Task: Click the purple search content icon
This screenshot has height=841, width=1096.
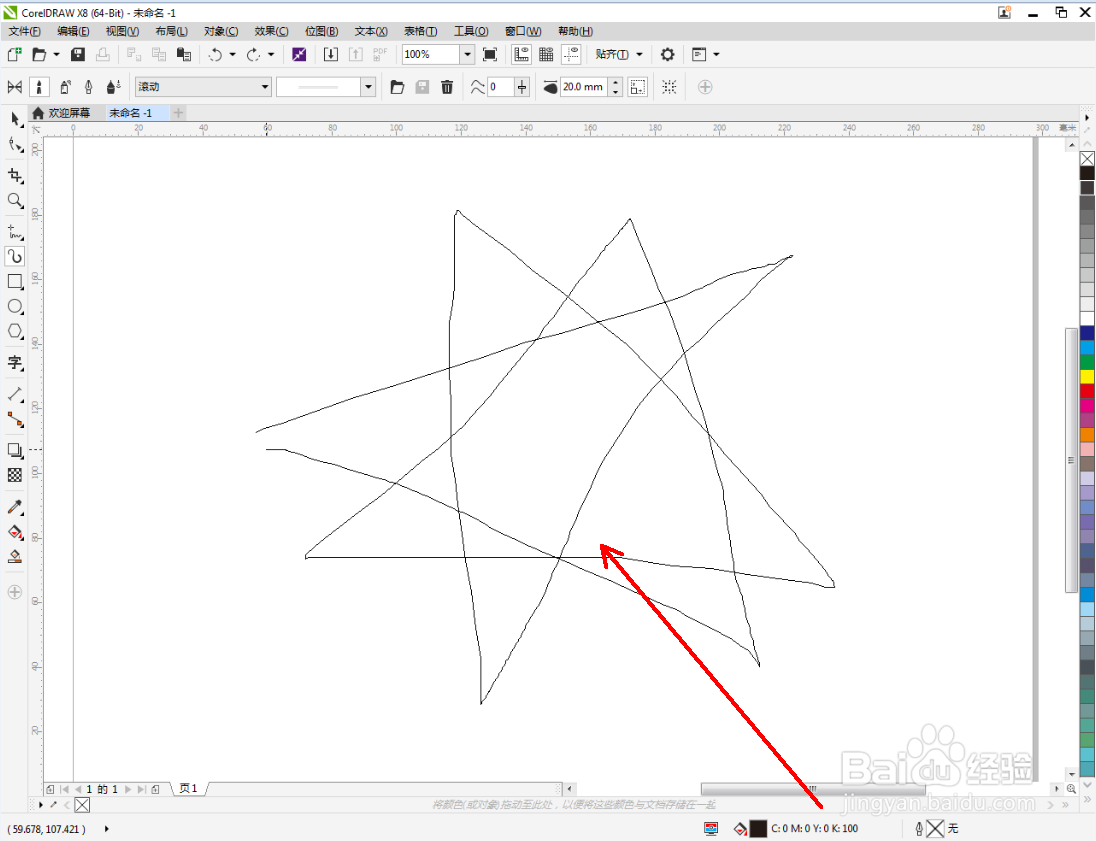Action: pyautogui.click(x=299, y=55)
